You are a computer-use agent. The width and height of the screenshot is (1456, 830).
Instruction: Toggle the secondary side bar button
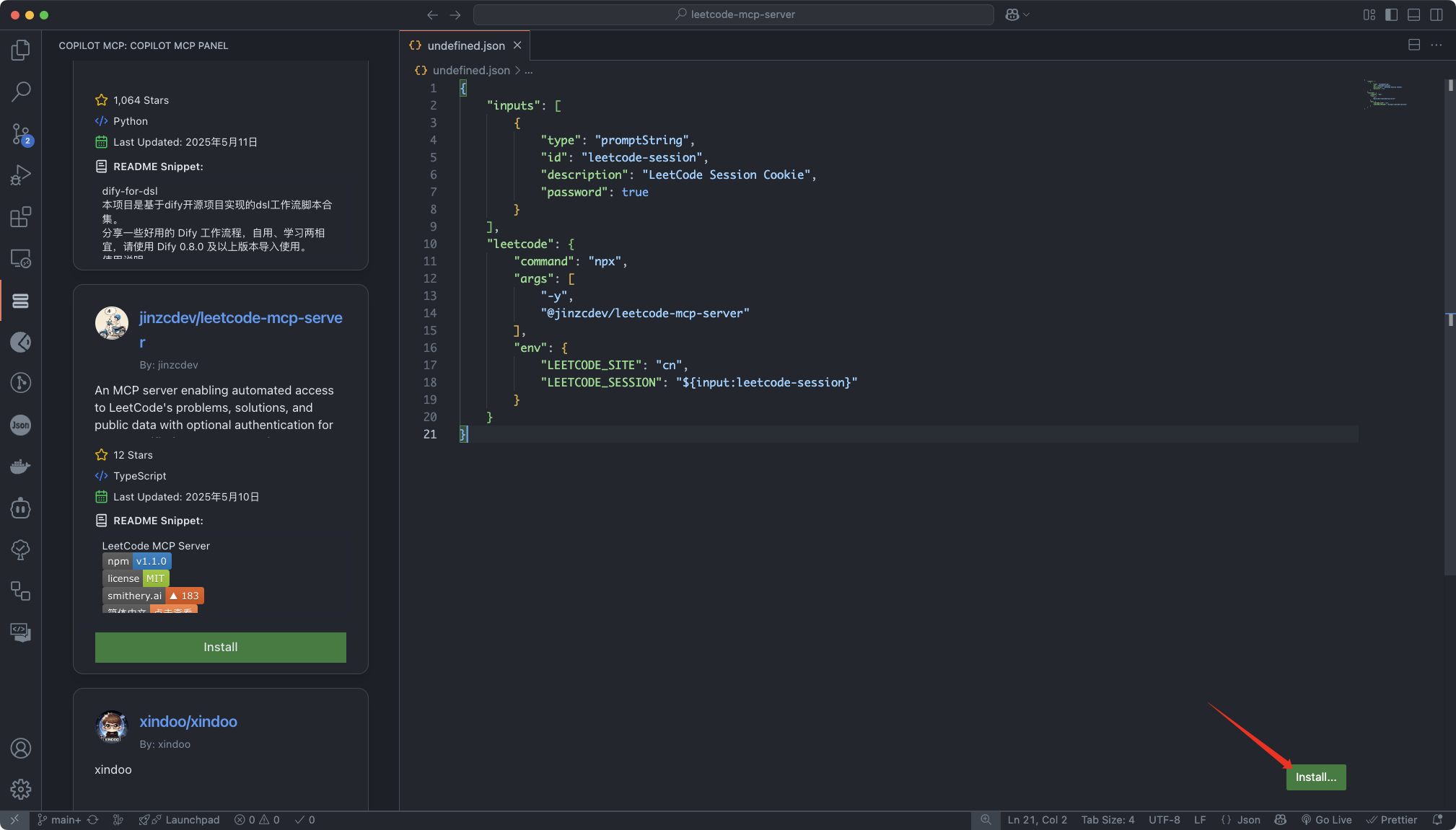(1437, 14)
